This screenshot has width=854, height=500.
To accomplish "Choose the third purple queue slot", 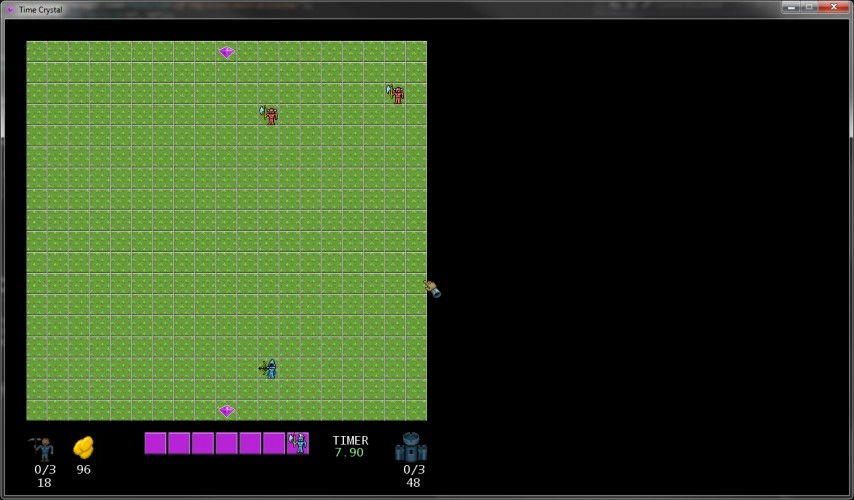I will [203, 443].
